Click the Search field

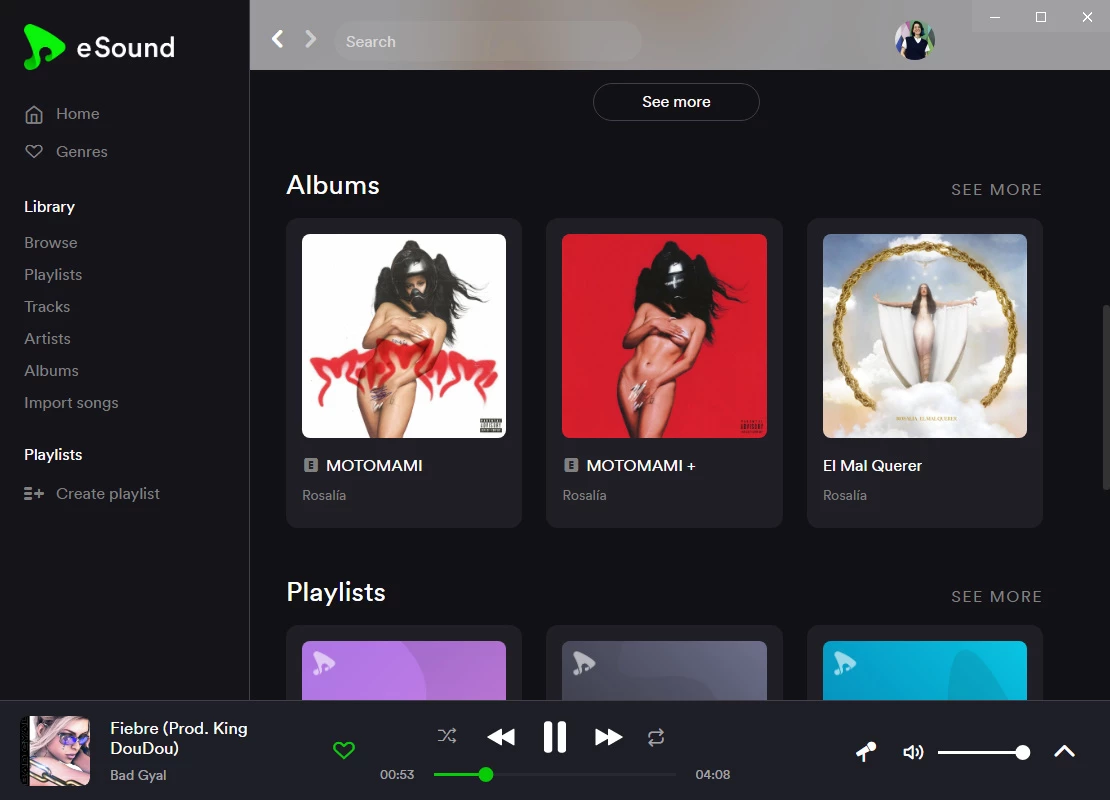pyautogui.click(x=488, y=42)
